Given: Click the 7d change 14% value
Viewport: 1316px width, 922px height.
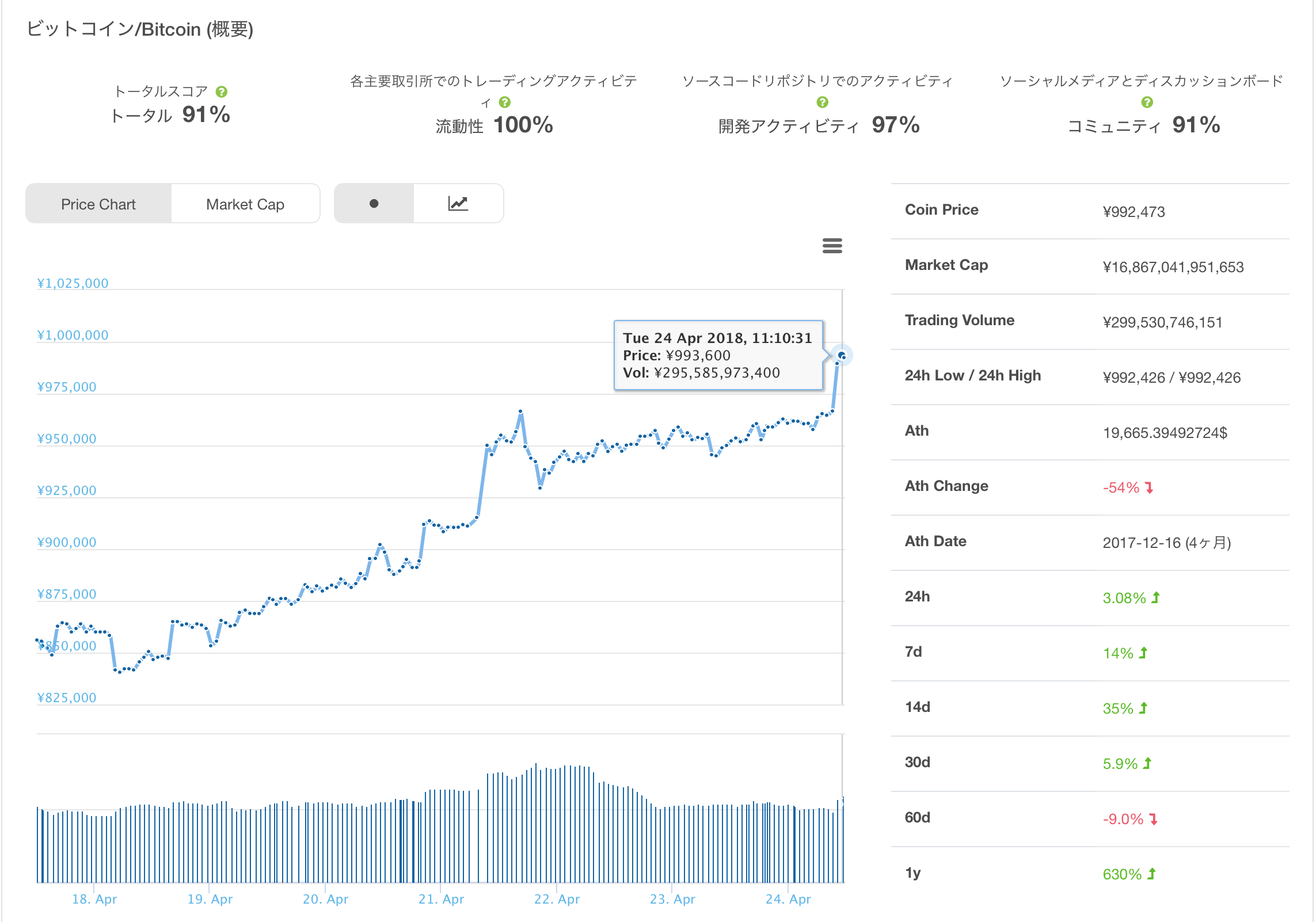Looking at the screenshot, I should pyautogui.click(x=1125, y=653).
